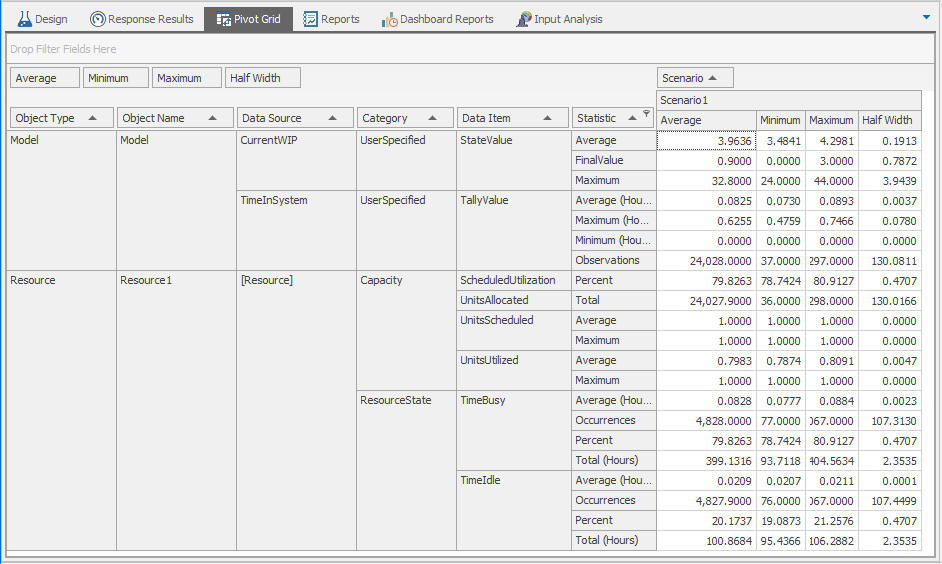Select the ScheduledUtilization data item
The image size is (942, 564).
pyautogui.click(x=514, y=280)
